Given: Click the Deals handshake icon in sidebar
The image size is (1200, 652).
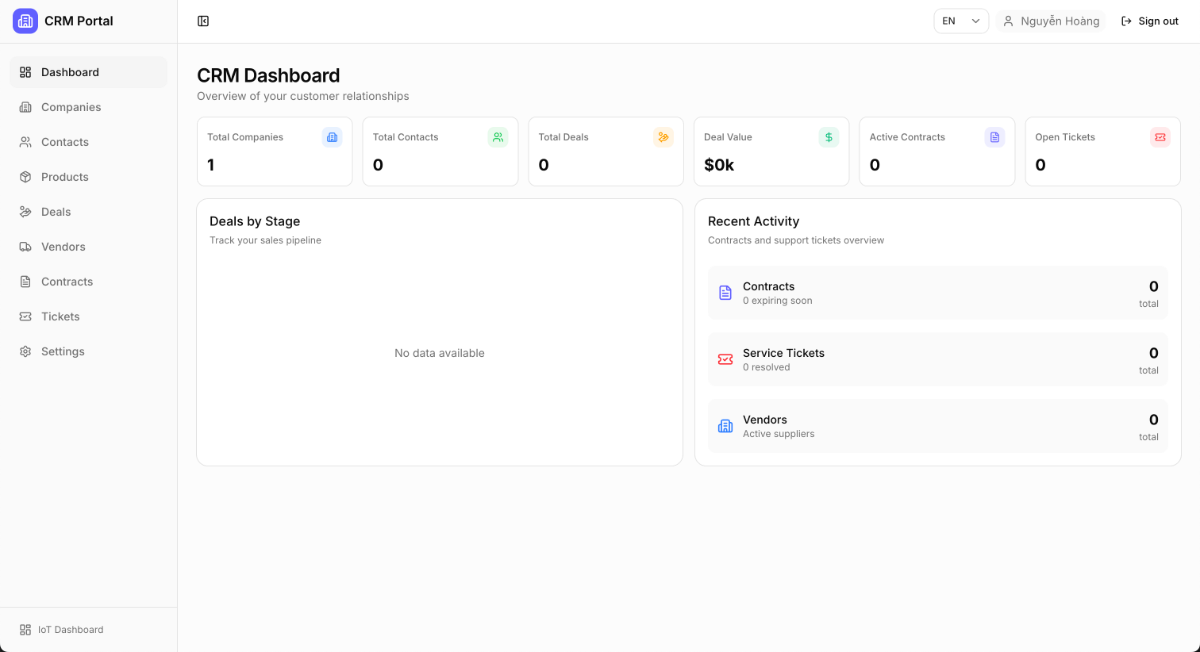Looking at the screenshot, I should pyautogui.click(x=26, y=212).
